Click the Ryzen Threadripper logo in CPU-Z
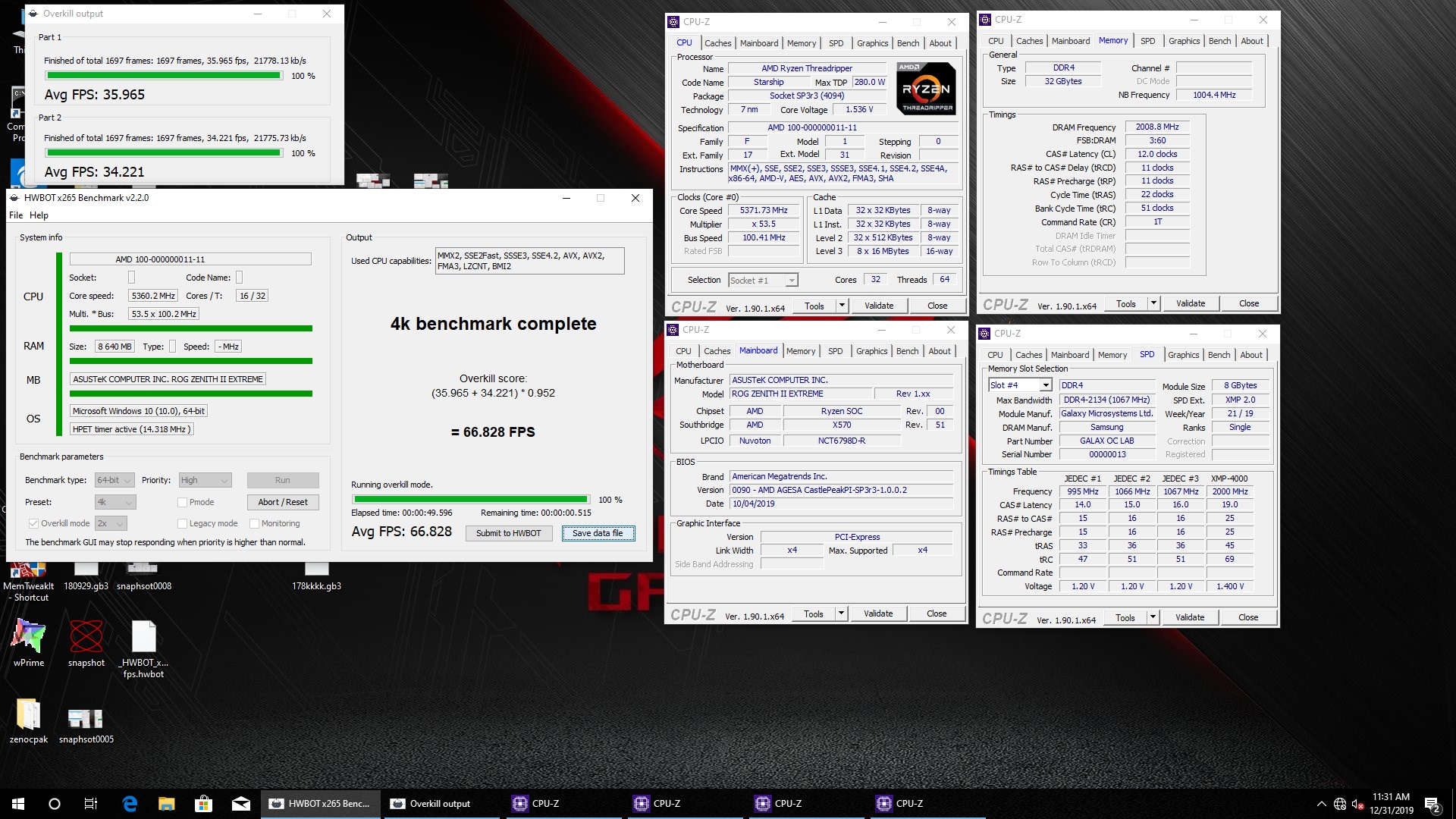This screenshot has width=1456, height=819. [x=926, y=88]
